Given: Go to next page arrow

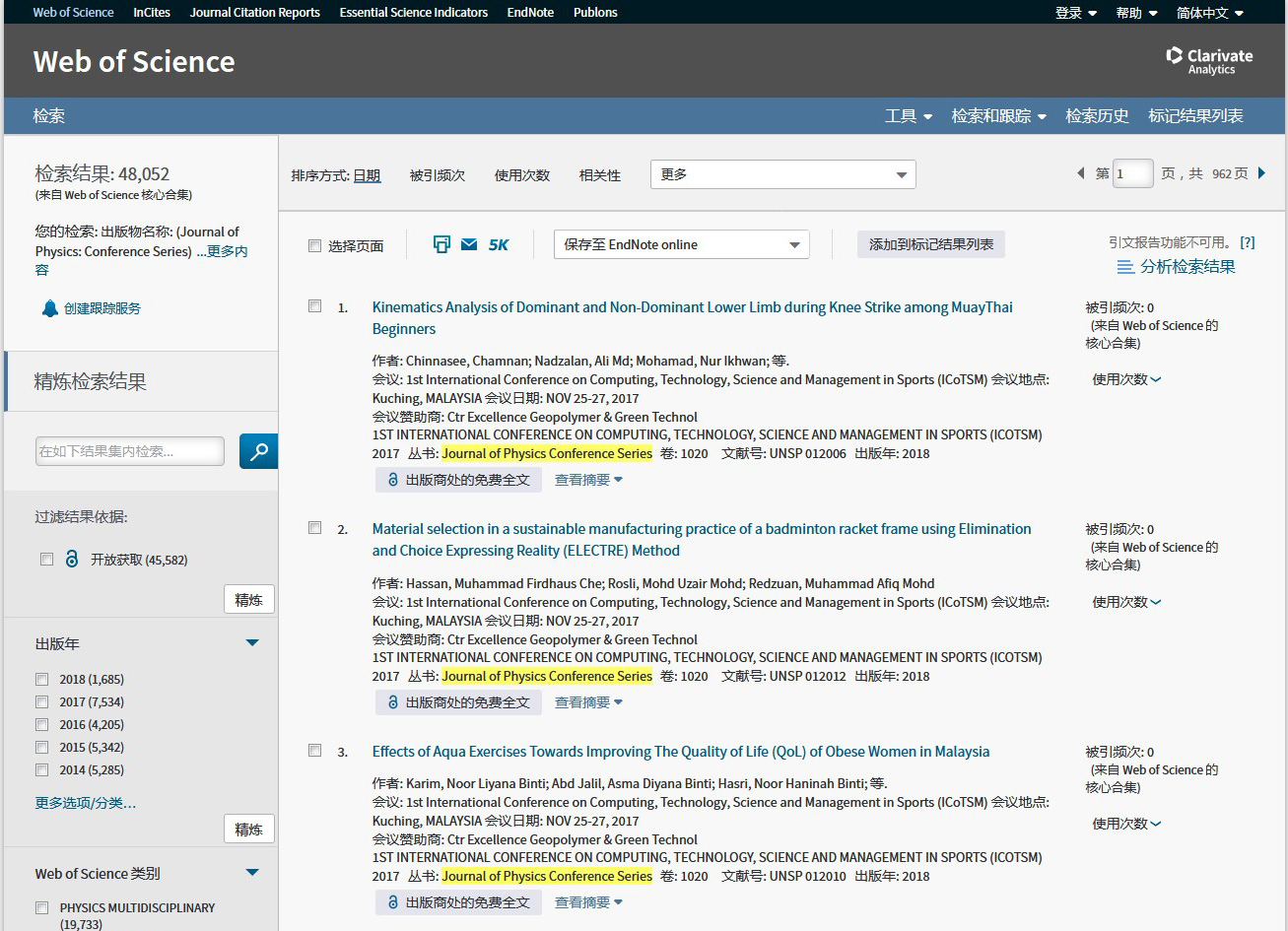Looking at the screenshot, I should (1261, 173).
